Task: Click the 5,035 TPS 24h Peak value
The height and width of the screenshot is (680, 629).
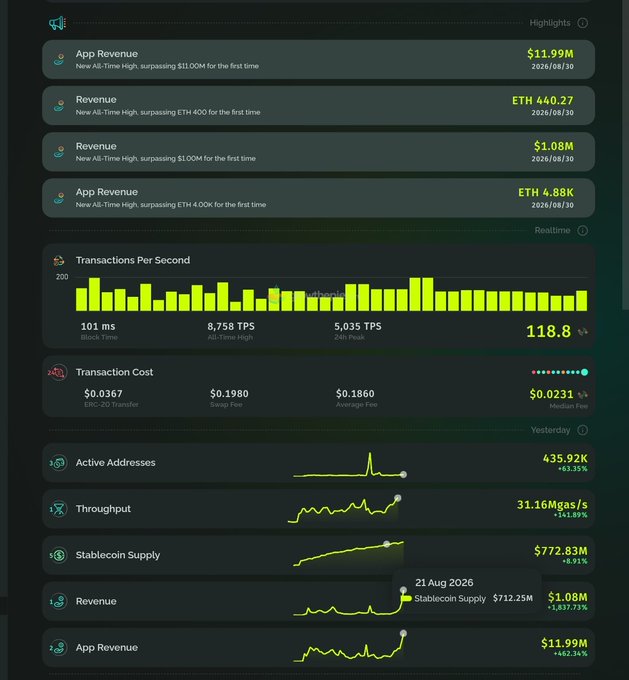Action: point(358,326)
